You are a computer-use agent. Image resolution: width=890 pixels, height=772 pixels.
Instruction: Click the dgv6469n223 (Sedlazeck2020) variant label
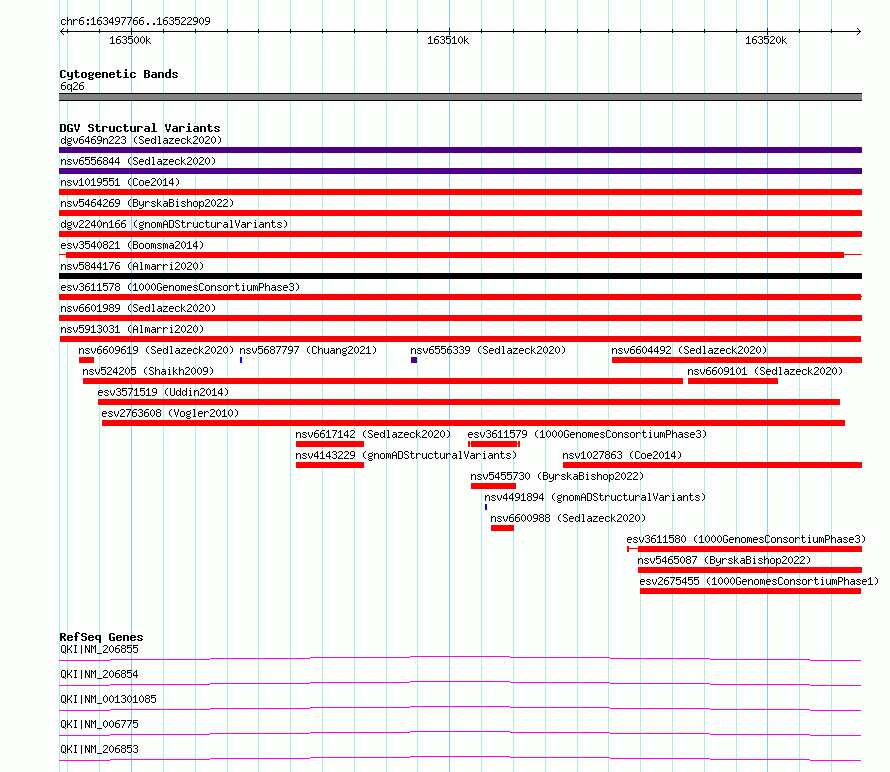click(x=141, y=140)
